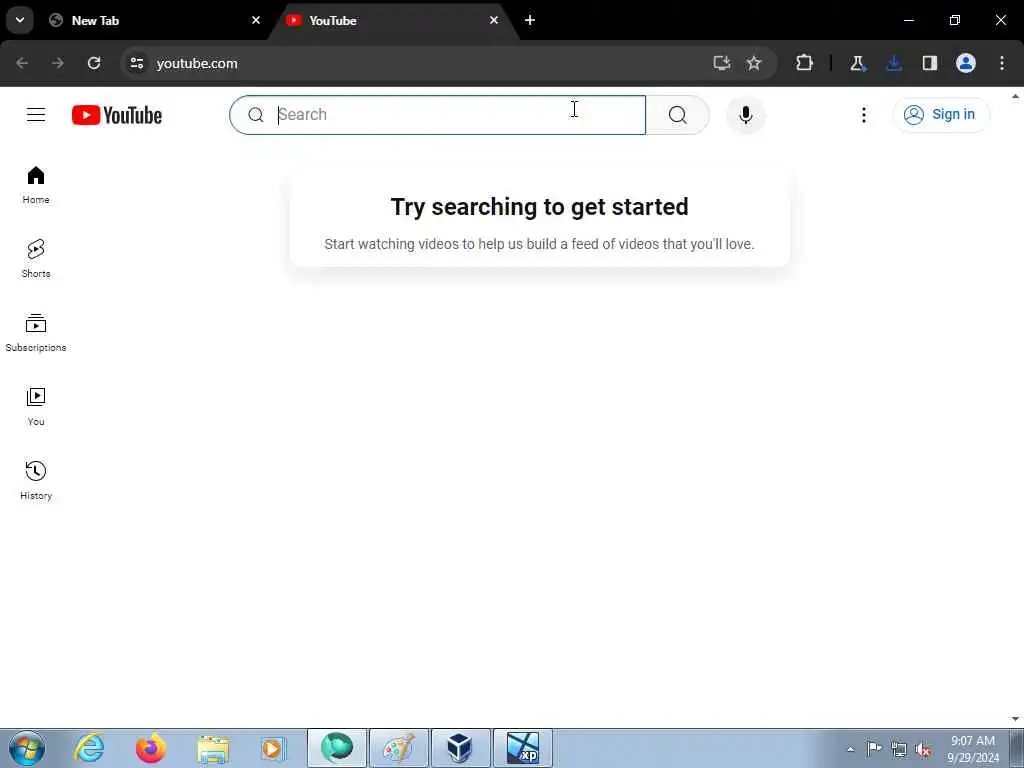1024x768 pixels.
Task: Show hidden system tray icons
Action: click(x=850, y=749)
